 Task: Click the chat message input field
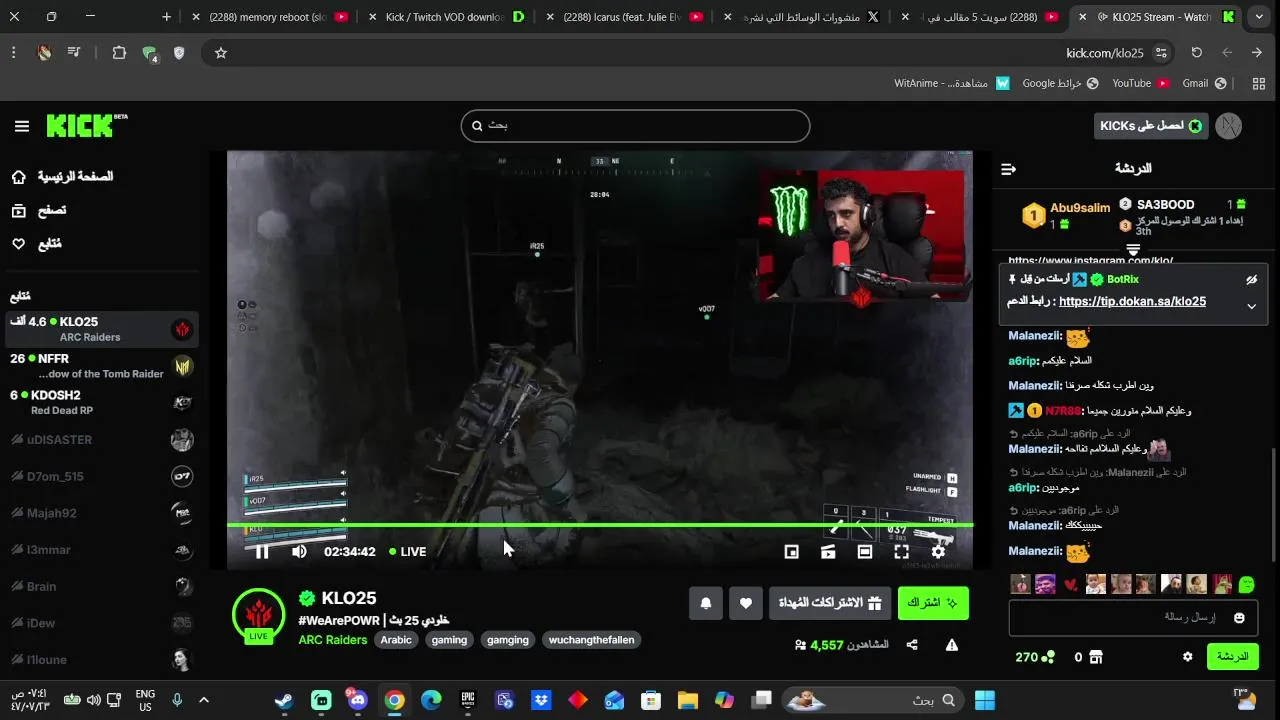pos(1133,618)
